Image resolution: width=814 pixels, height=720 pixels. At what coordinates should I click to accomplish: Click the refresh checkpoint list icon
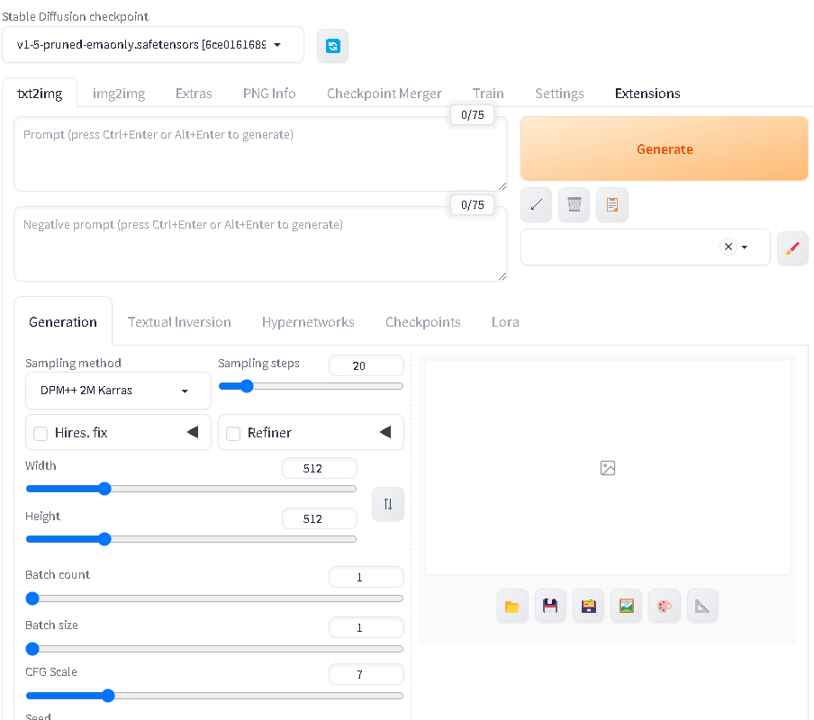click(332, 46)
